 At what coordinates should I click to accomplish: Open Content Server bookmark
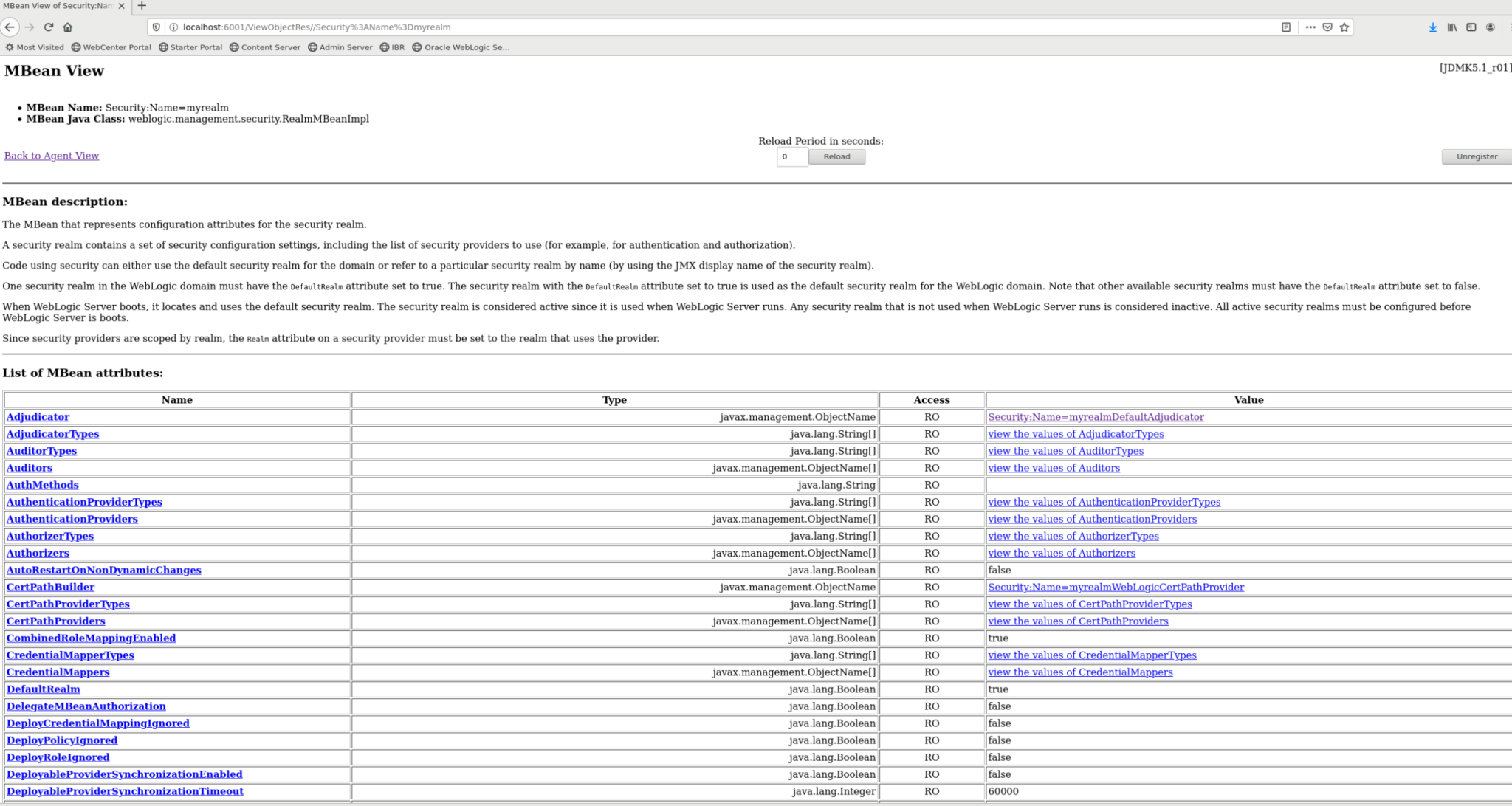pos(265,47)
